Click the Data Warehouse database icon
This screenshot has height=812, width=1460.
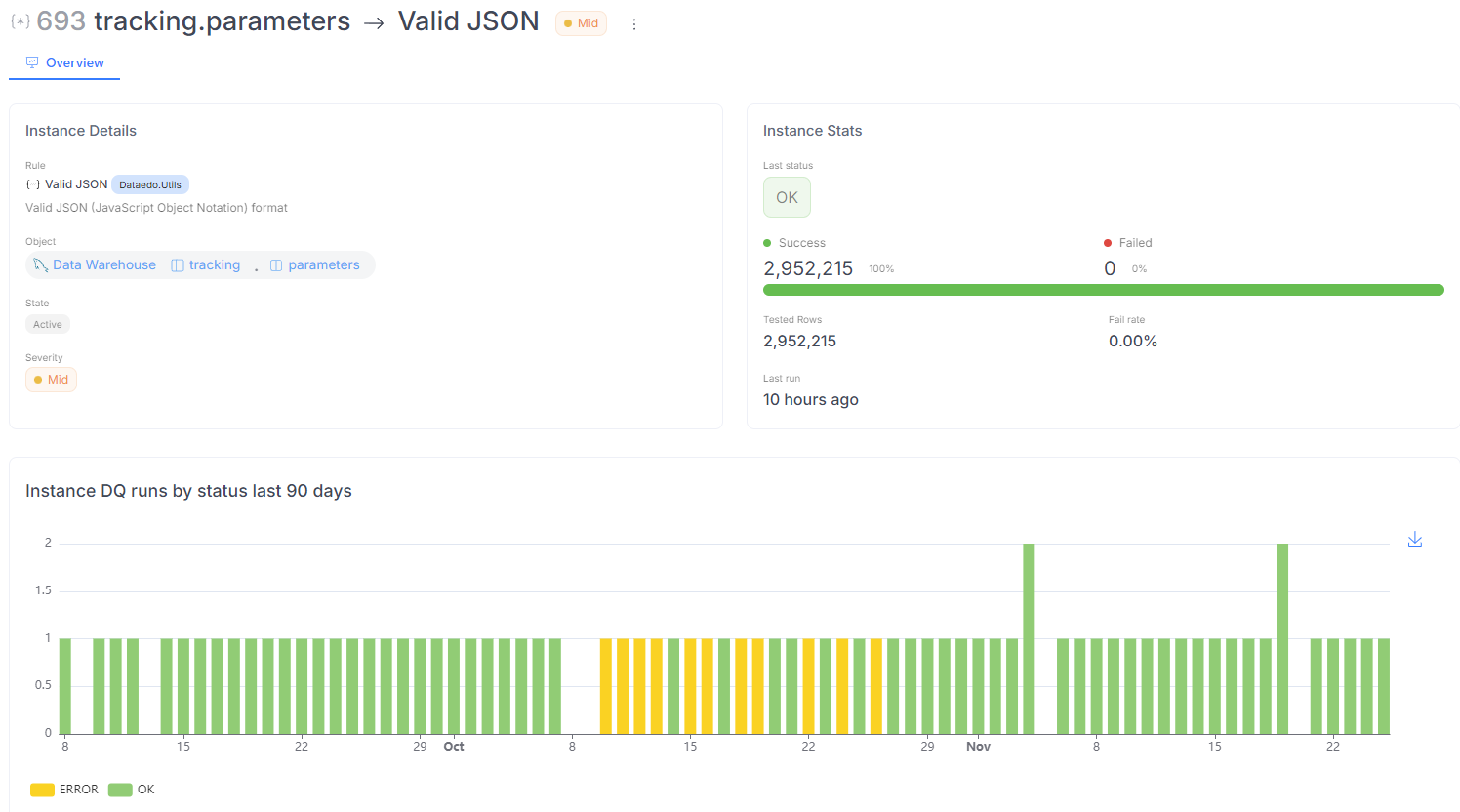[41, 265]
